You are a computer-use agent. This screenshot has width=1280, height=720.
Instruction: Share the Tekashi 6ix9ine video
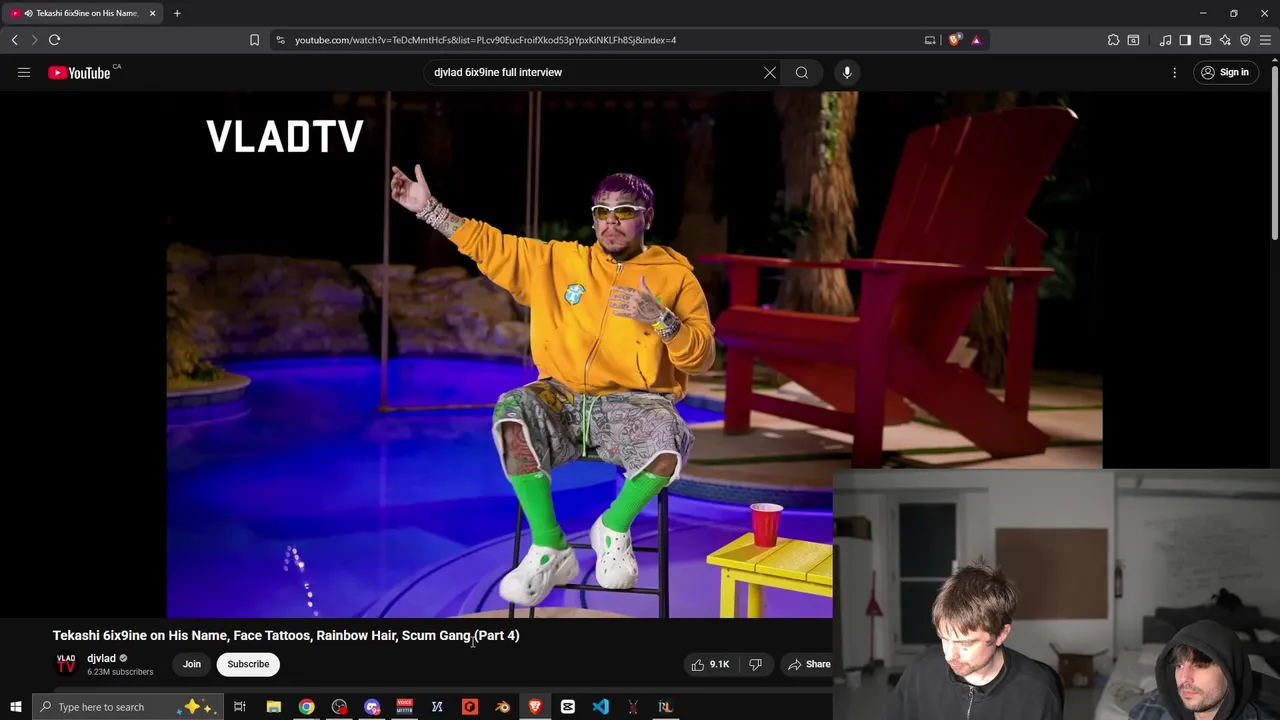point(809,664)
